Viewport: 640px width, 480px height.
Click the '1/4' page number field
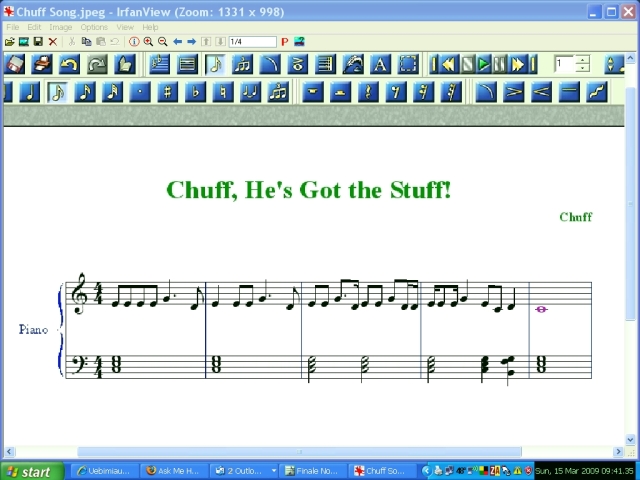click(x=252, y=42)
